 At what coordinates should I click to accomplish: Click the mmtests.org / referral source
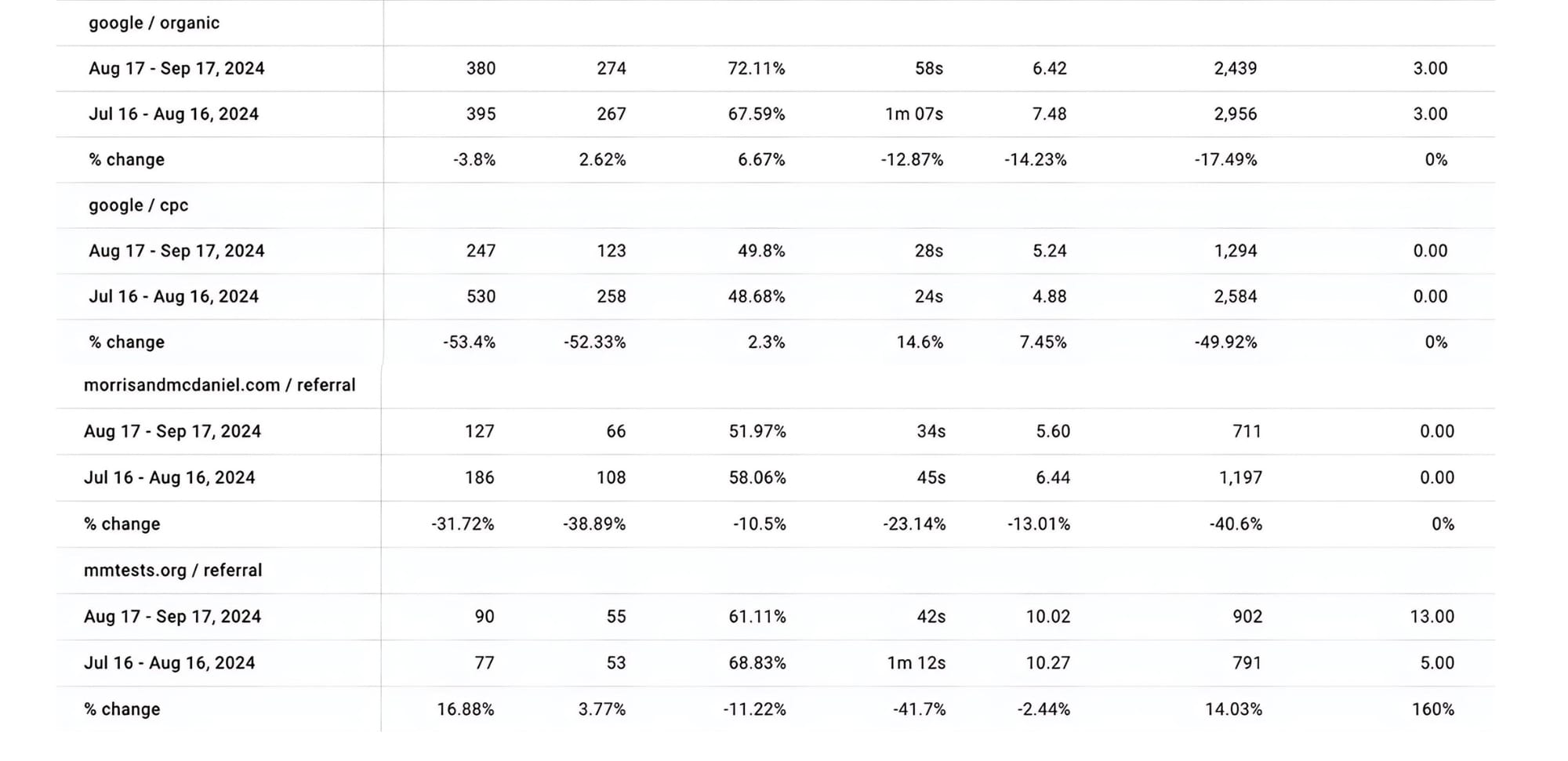pos(172,570)
